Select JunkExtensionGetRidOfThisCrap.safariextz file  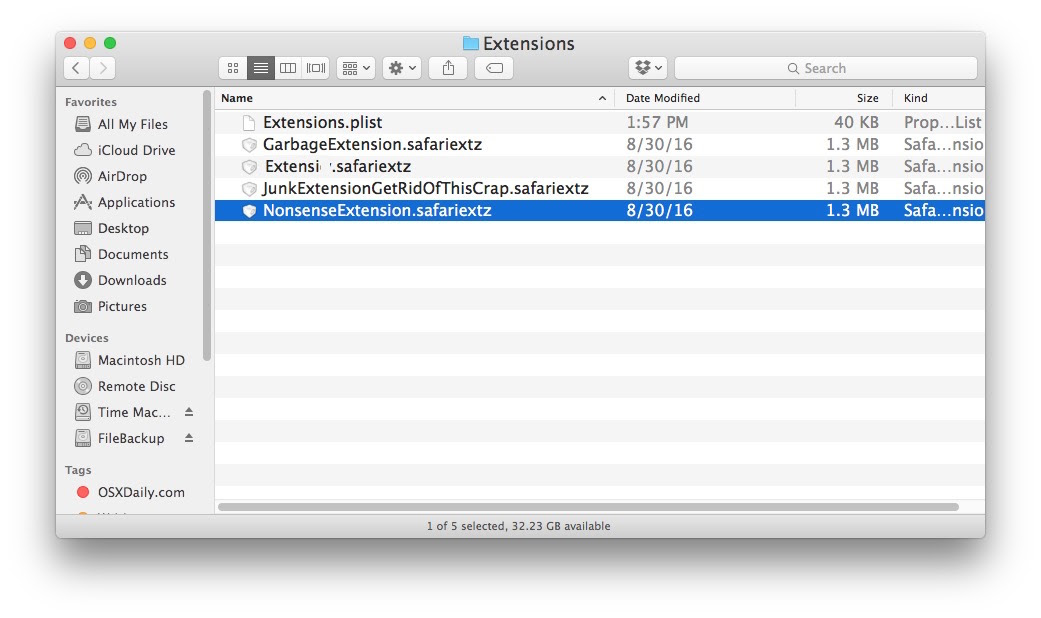[425, 188]
